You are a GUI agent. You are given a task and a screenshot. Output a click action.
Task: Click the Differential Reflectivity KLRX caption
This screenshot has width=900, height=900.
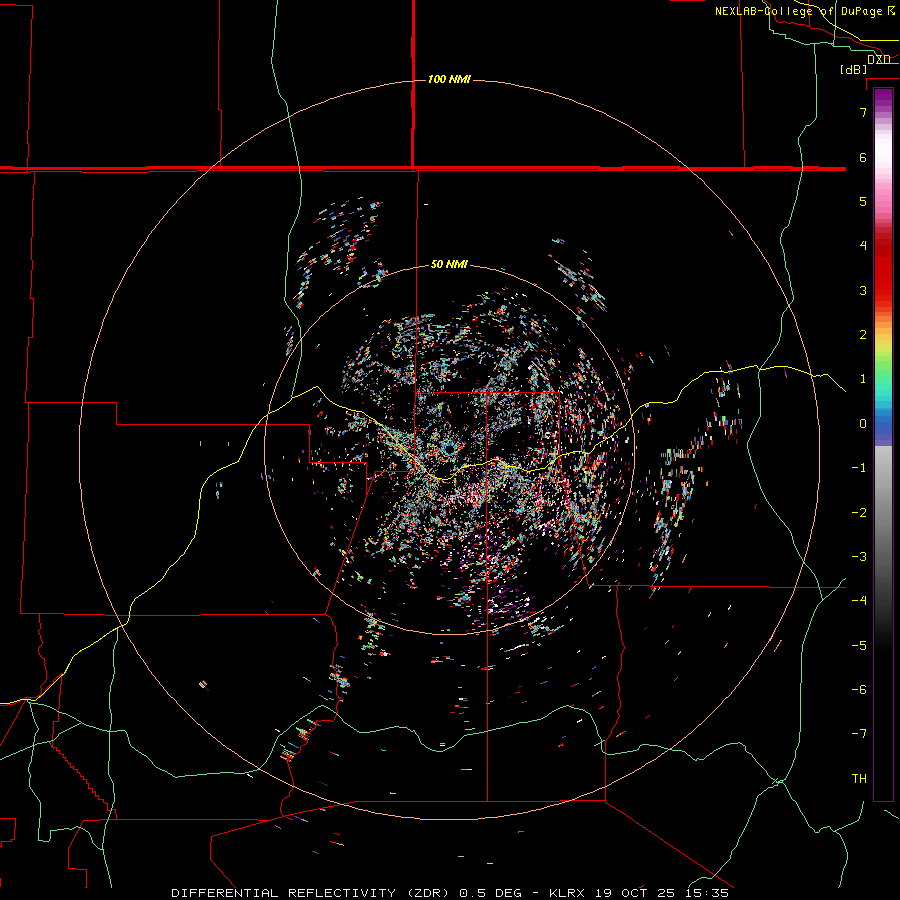(x=450, y=893)
